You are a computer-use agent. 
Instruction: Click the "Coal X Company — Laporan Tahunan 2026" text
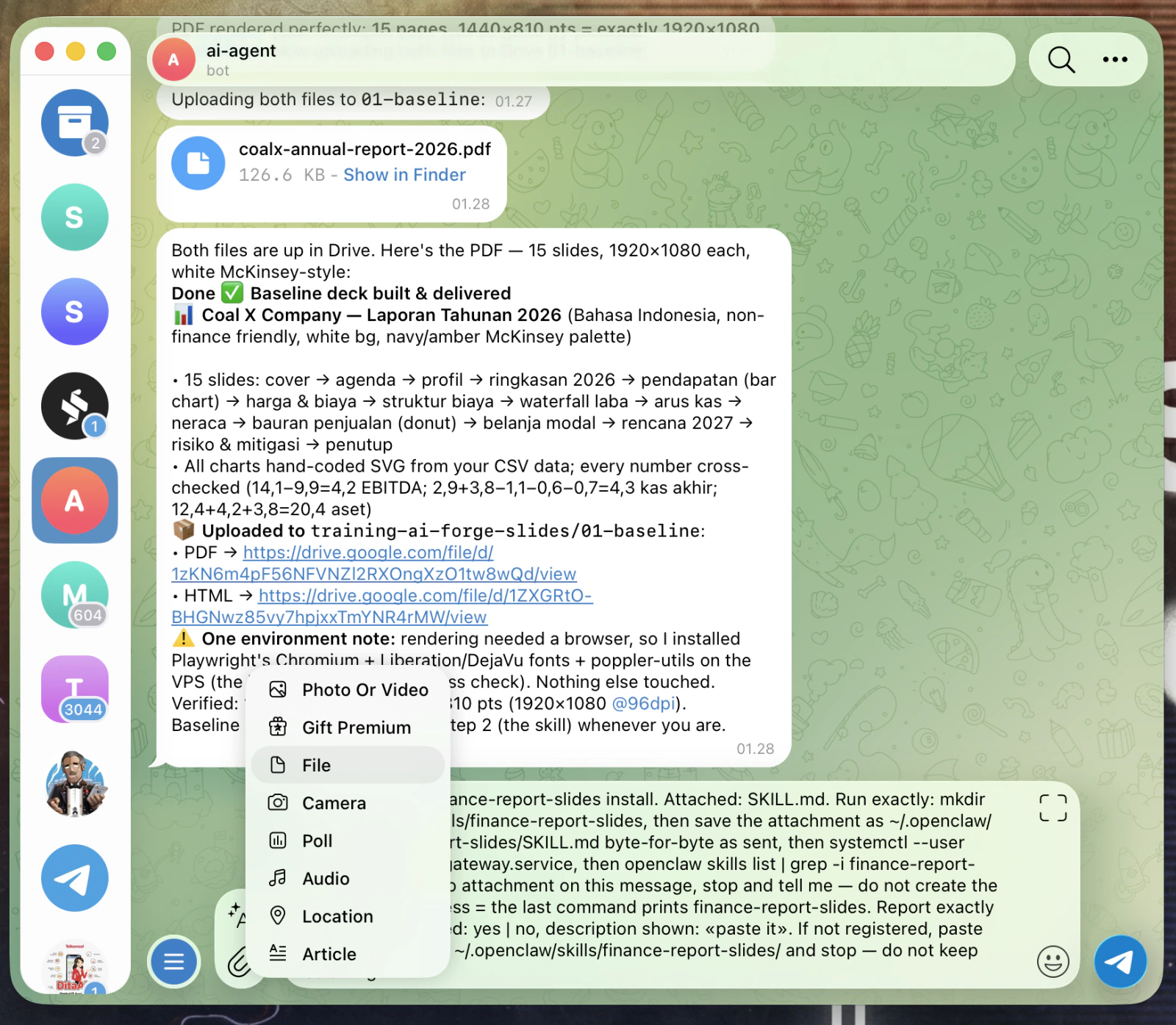point(381,315)
